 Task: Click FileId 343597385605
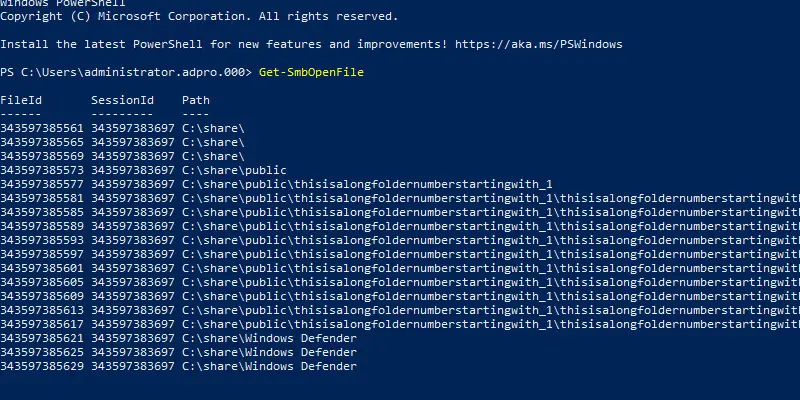[x=42, y=282]
